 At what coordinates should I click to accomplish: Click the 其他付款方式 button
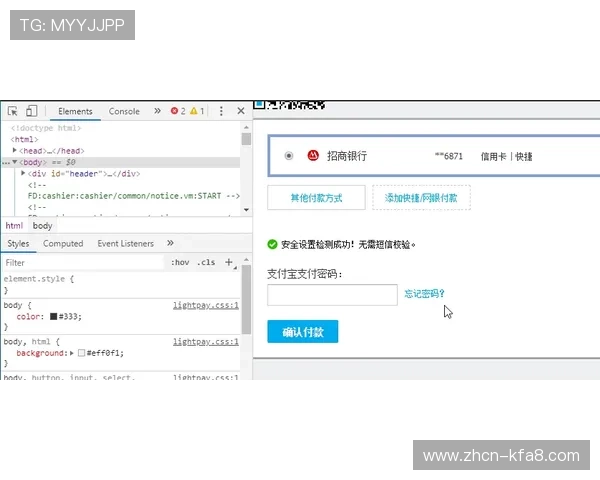coord(316,198)
